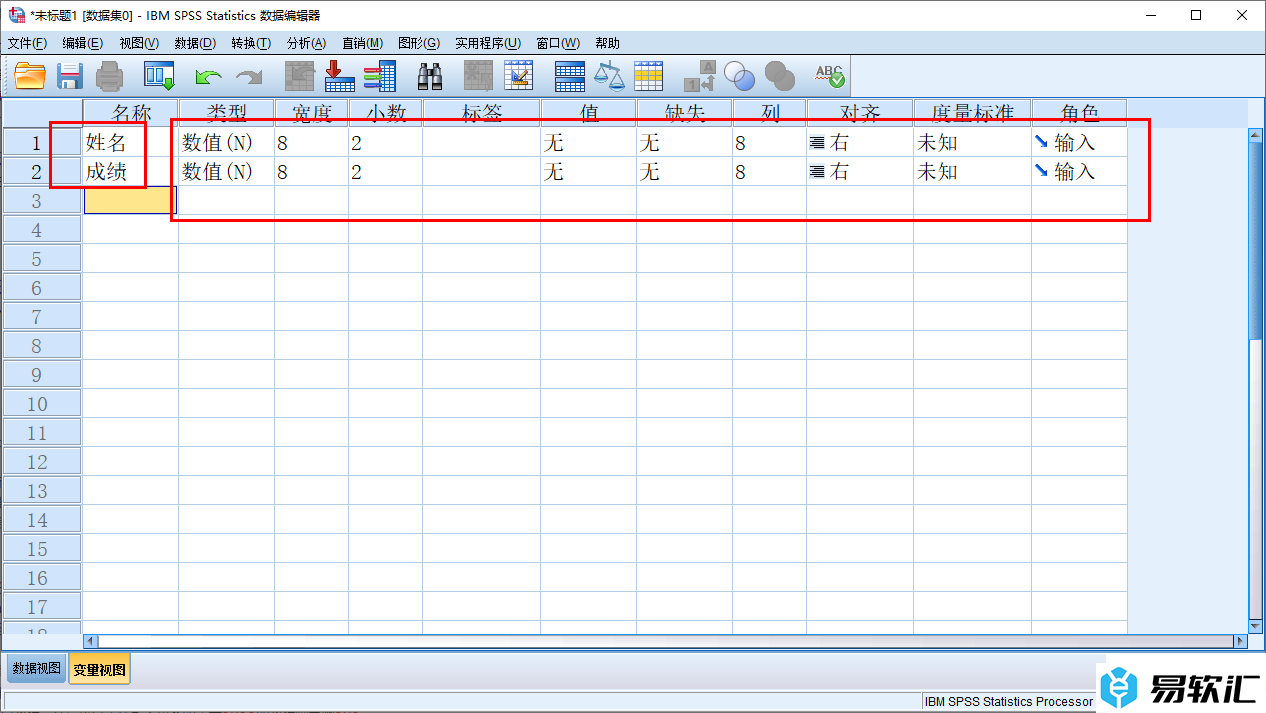Open the 窗口(W) menu

[558, 43]
